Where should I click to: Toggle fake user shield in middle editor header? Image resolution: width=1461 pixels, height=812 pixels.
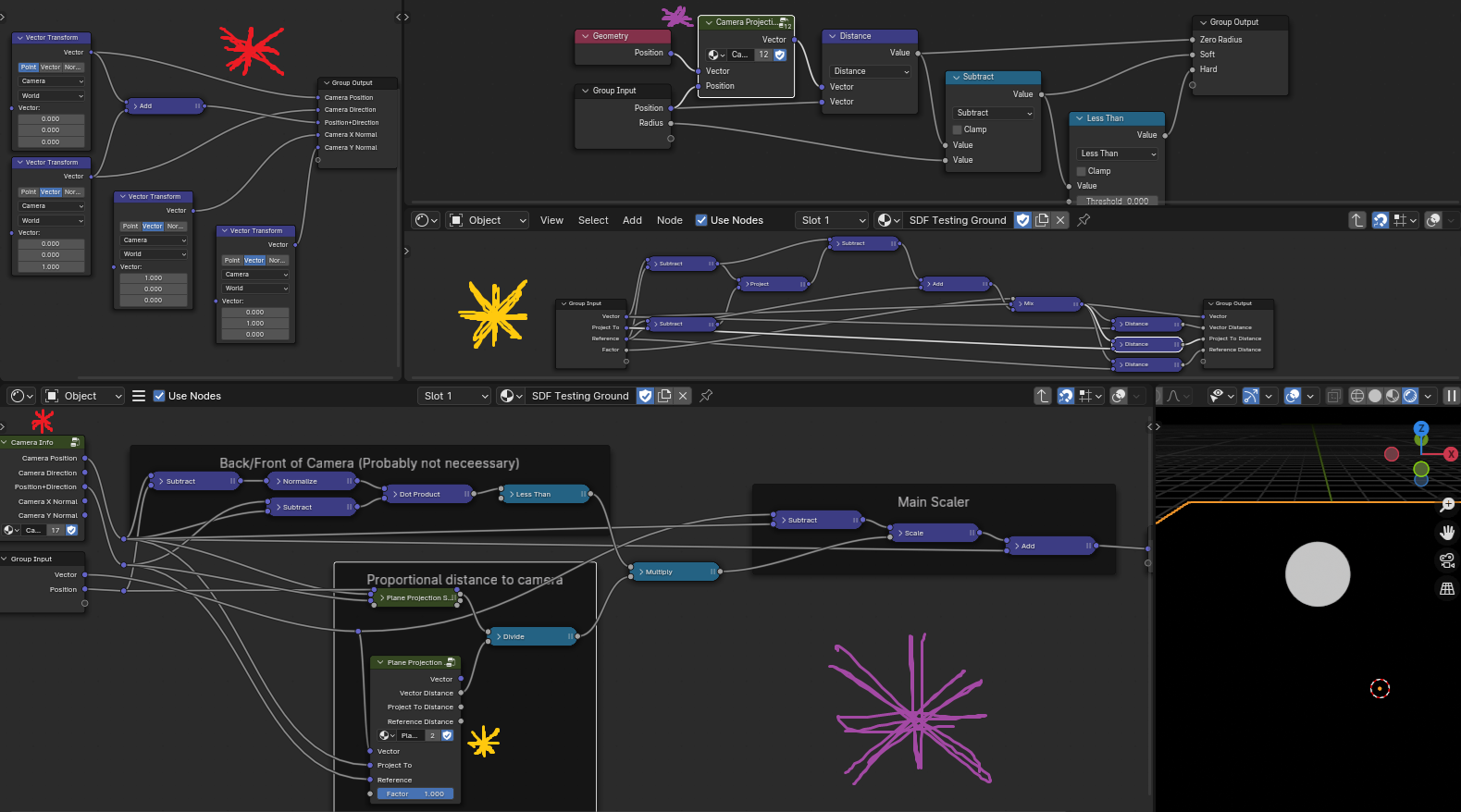click(x=1022, y=220)
